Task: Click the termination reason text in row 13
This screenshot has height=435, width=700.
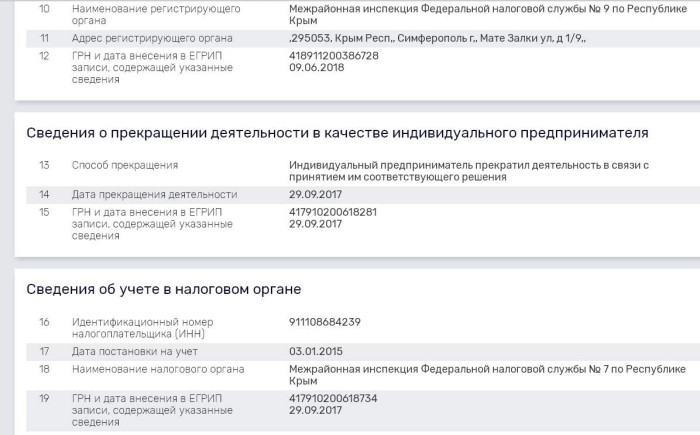Action: click(468, 170)
